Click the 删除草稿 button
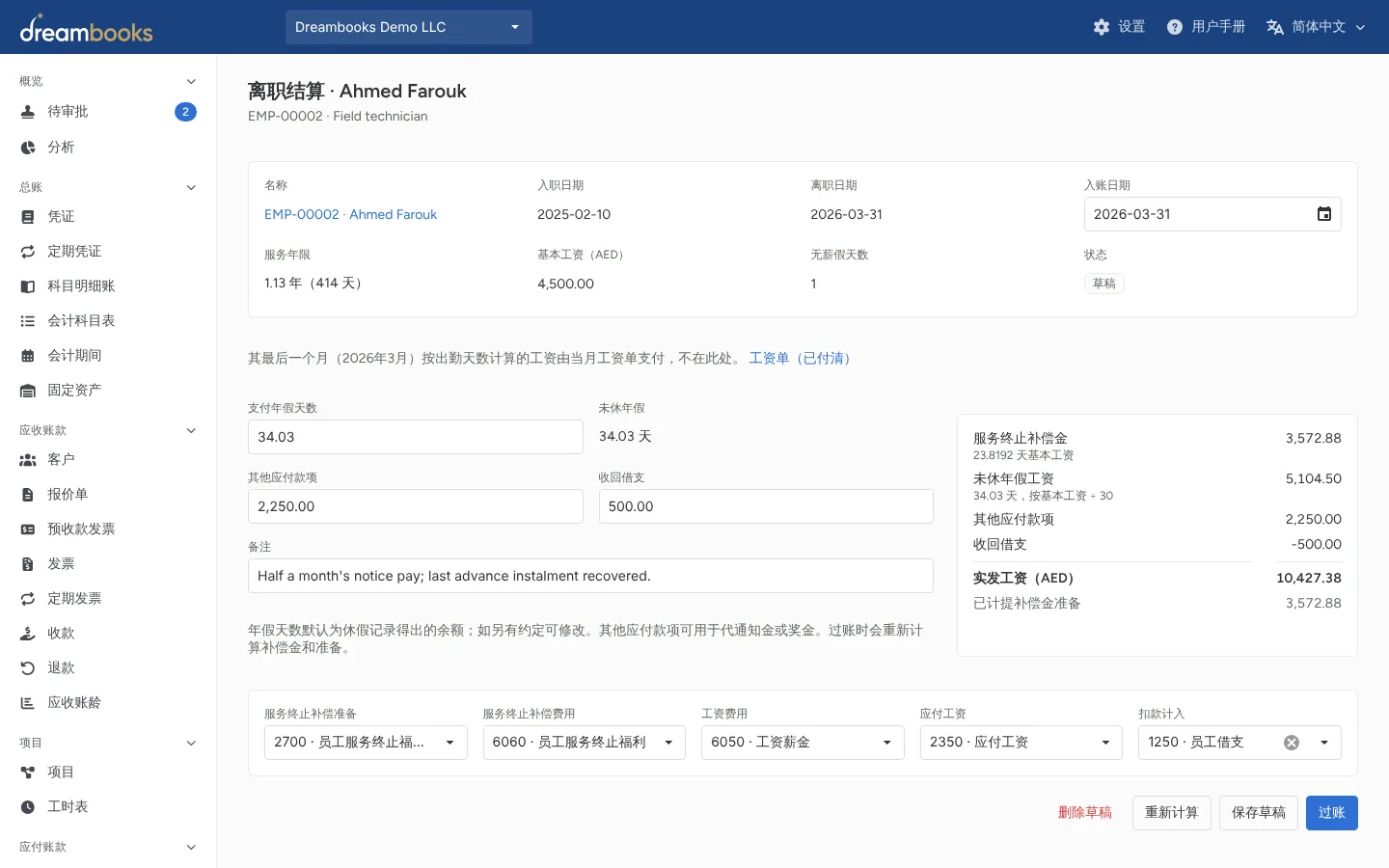This screenshot has width=1389, height=868. [x=1085, y=813]
